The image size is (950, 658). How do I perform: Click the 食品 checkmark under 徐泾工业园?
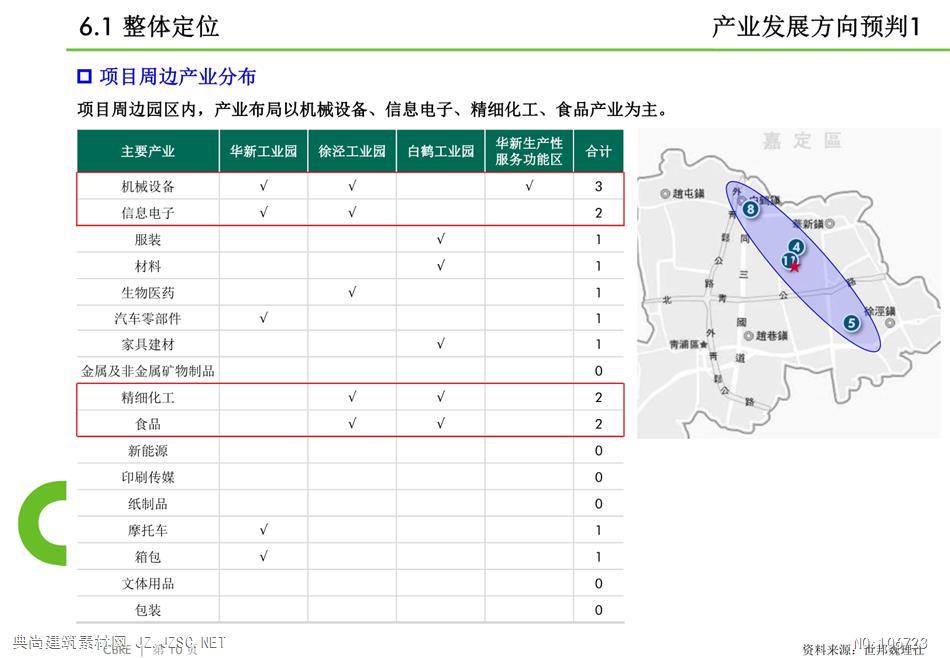pos(352,424)
